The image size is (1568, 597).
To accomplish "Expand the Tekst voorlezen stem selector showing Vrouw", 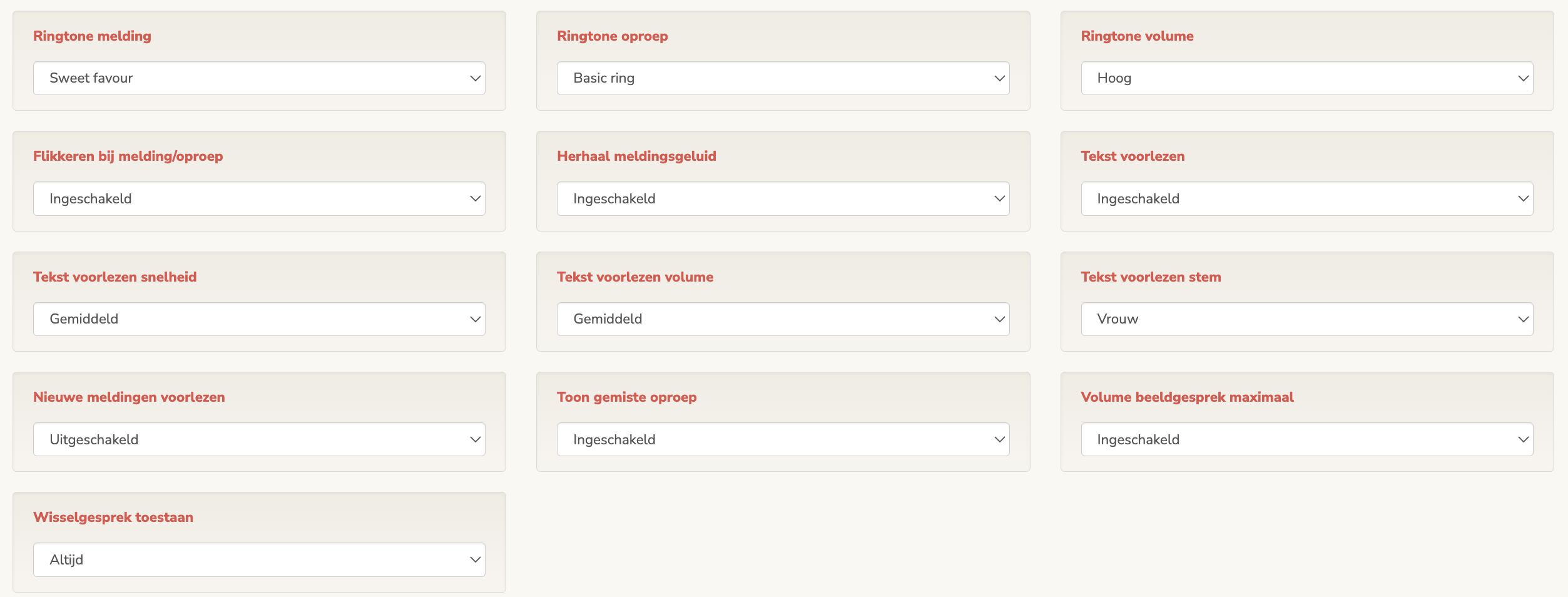I will (x=1306, y=319).
